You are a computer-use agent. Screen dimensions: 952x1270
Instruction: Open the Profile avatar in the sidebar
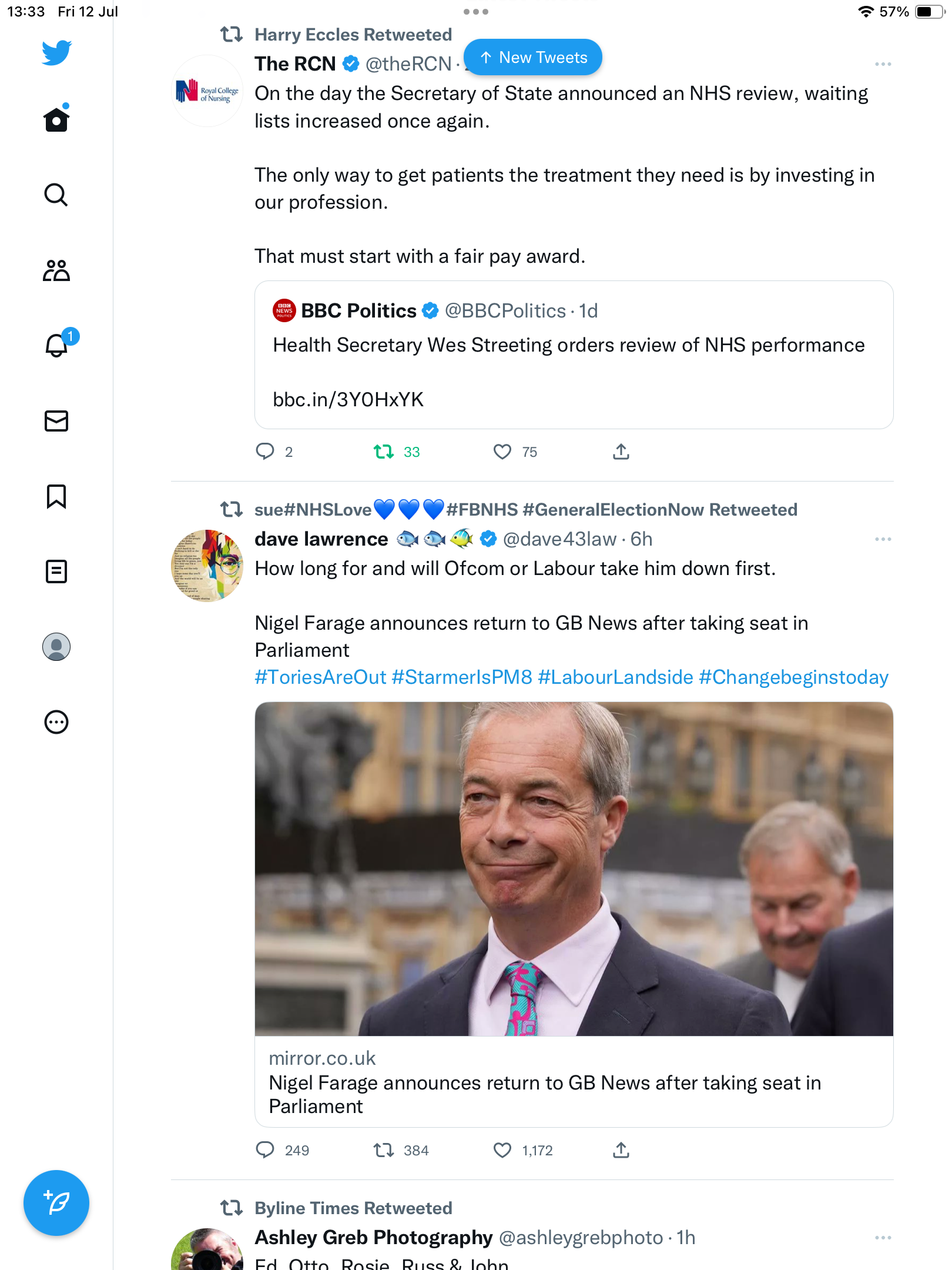56,647
